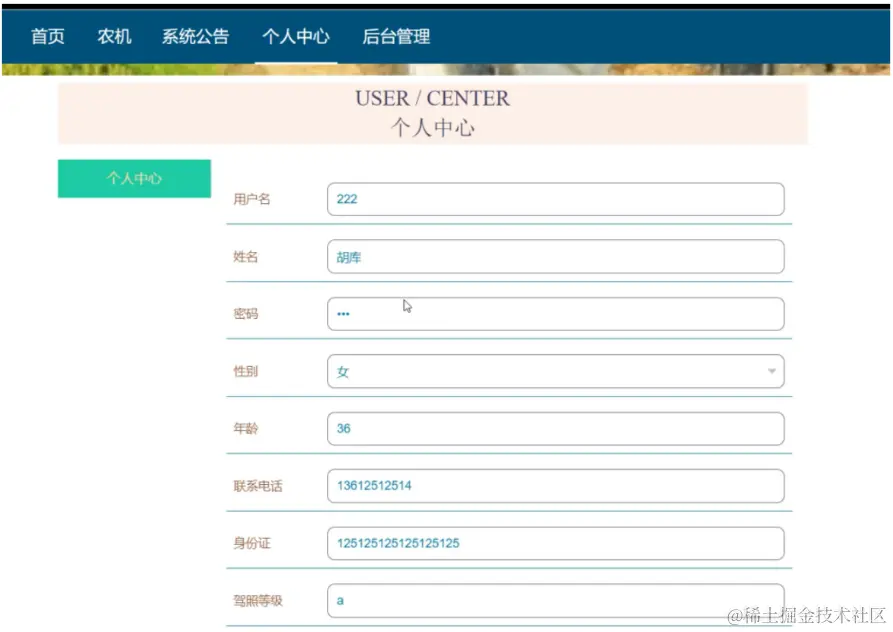Switch to the 个人中心 tab
The height and width of the screenshot is (632, 893).
coord(296,36)
